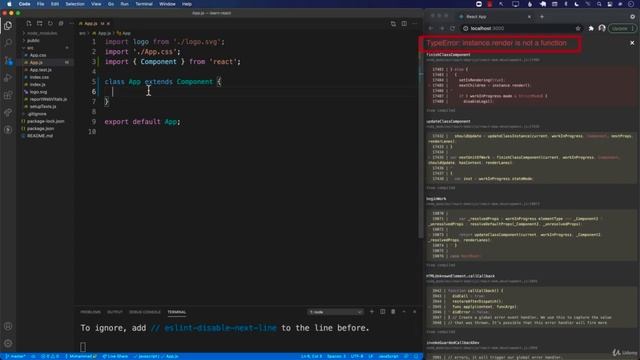
Task: Split the editor to the right
Action: click(404, 24)
